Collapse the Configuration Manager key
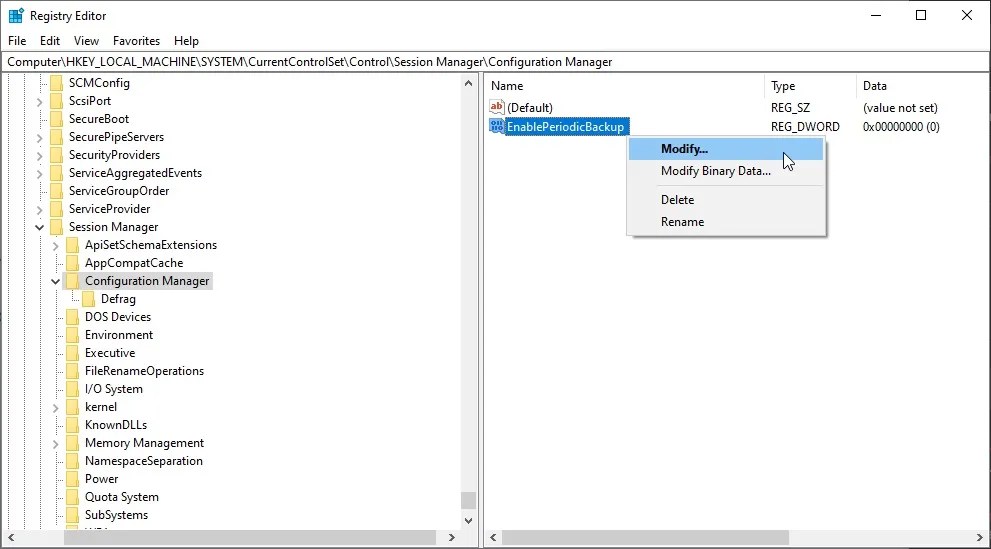The width and height of the screenshot is (991, 549). click(56, 281)
